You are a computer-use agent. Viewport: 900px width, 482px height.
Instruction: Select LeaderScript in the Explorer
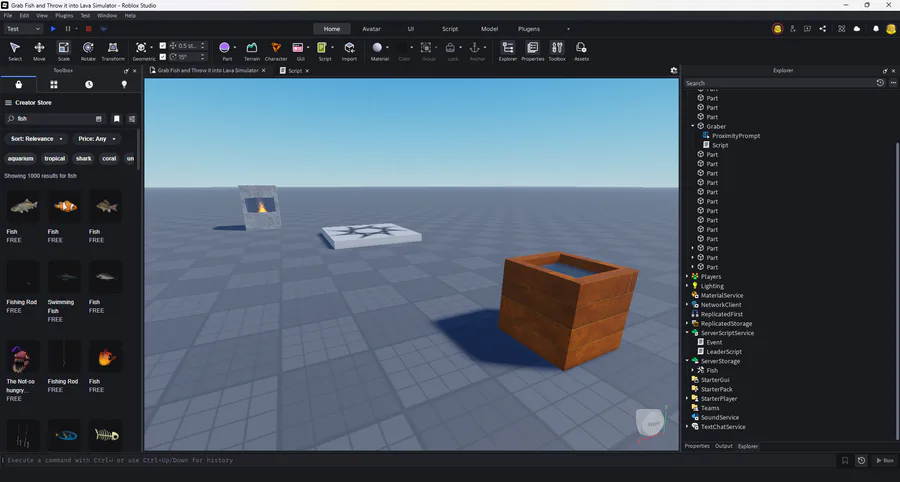[x=724, y=352]
